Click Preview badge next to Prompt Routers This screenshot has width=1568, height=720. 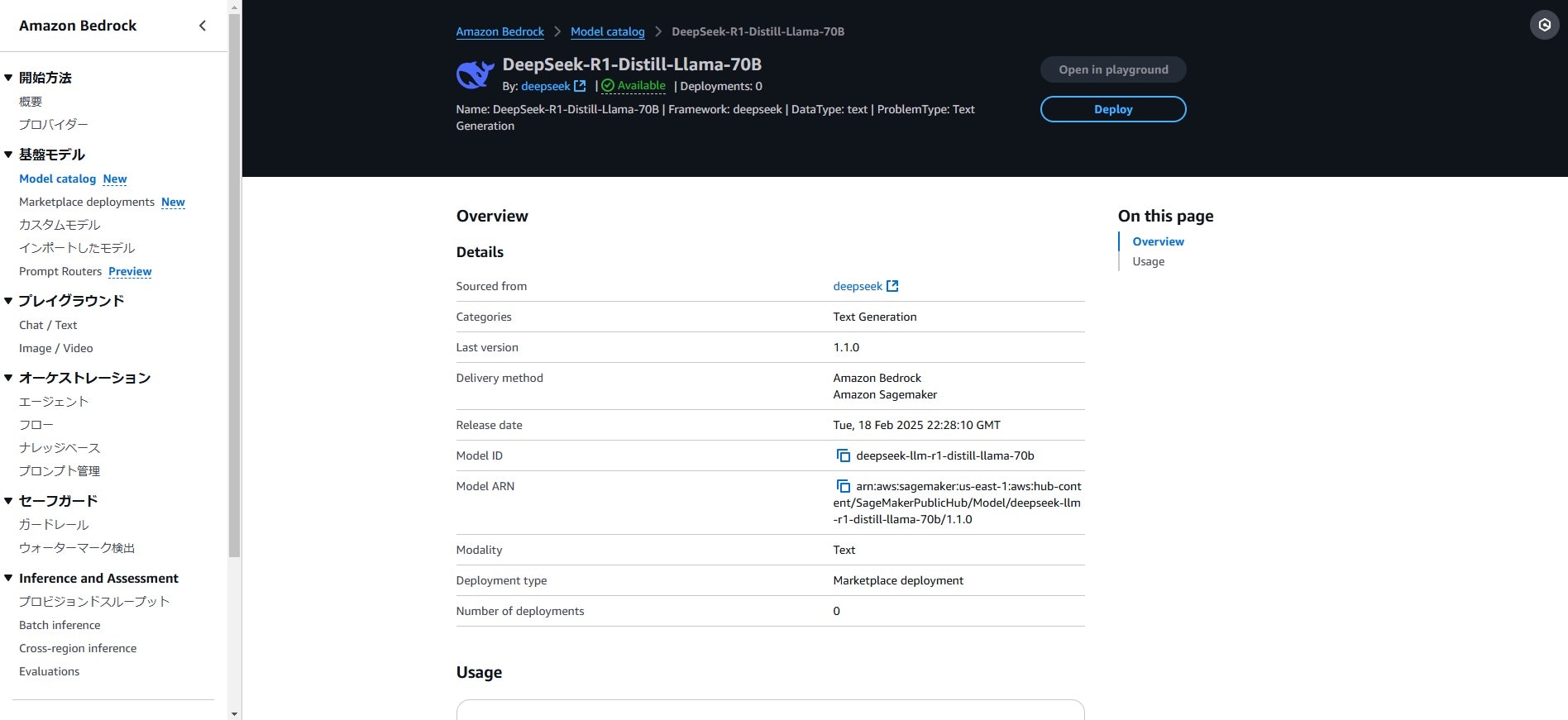tap(130, 271)
